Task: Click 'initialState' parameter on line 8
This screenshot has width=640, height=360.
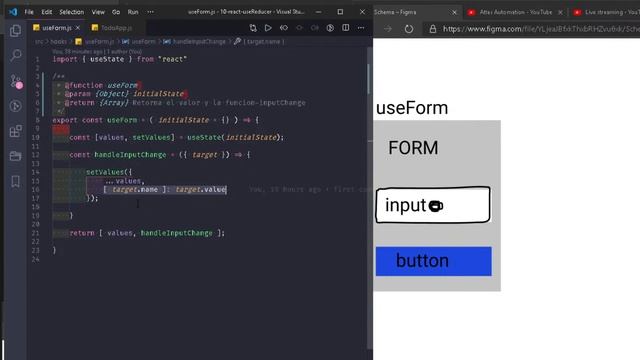Action: coord(184,120)
